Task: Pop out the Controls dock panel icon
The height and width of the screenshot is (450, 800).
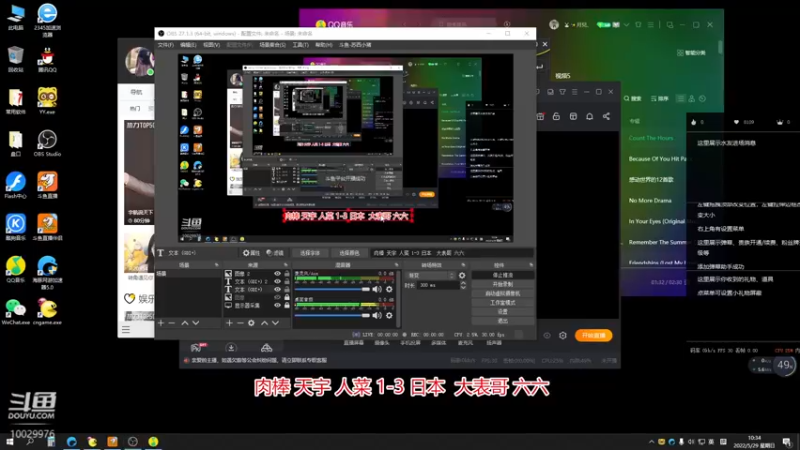Action: coord(531,265)
